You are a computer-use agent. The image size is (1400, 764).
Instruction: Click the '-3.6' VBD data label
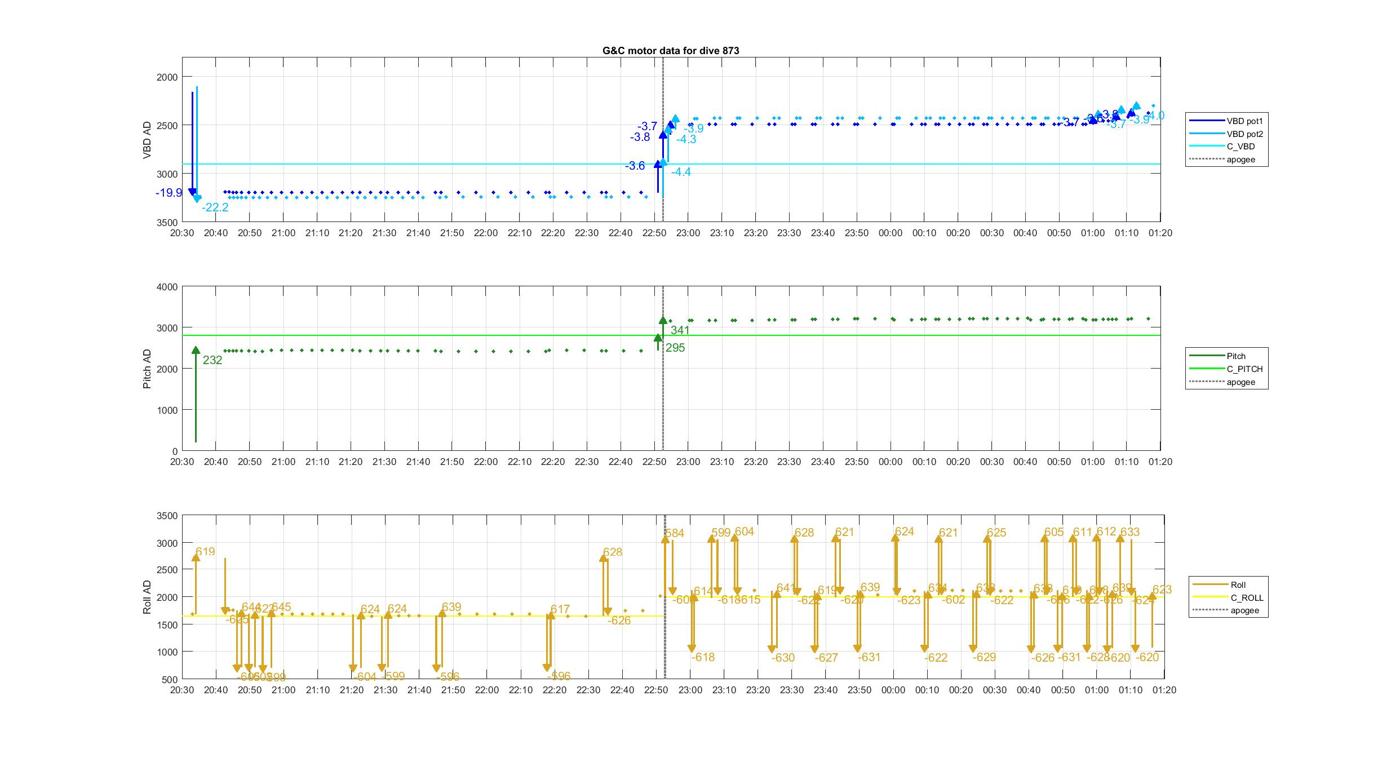point(635,166)
